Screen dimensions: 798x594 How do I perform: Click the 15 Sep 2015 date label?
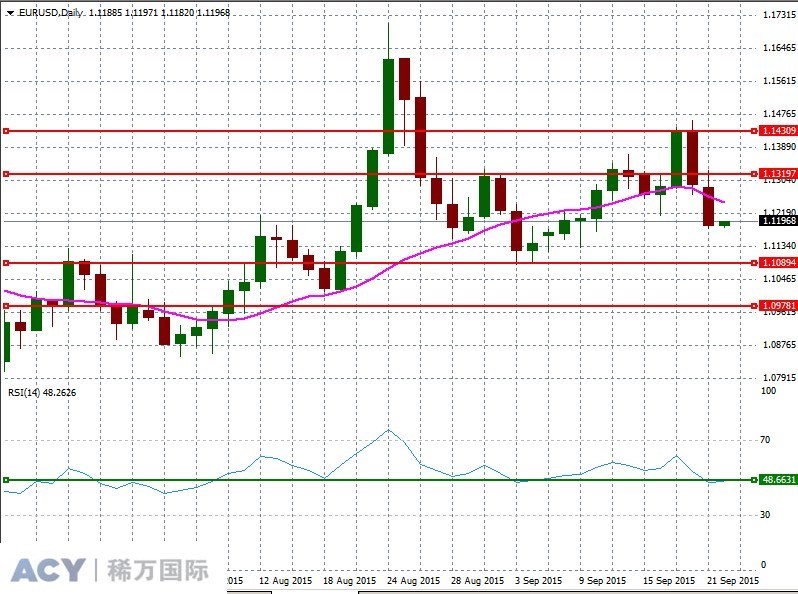click(x=669, y=581)
